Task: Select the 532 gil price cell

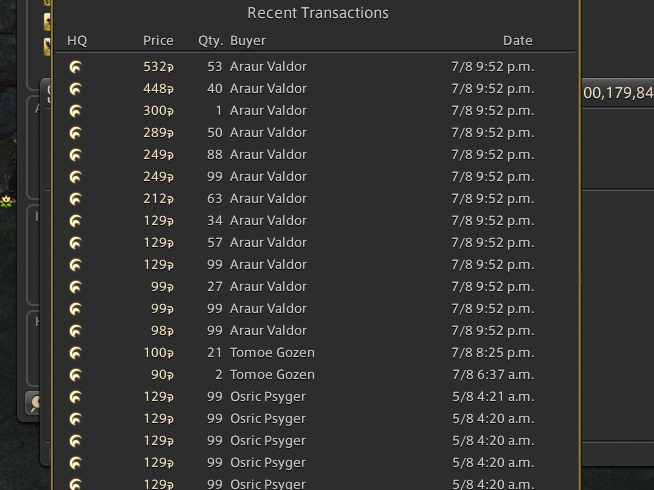Action: [158, 67]
